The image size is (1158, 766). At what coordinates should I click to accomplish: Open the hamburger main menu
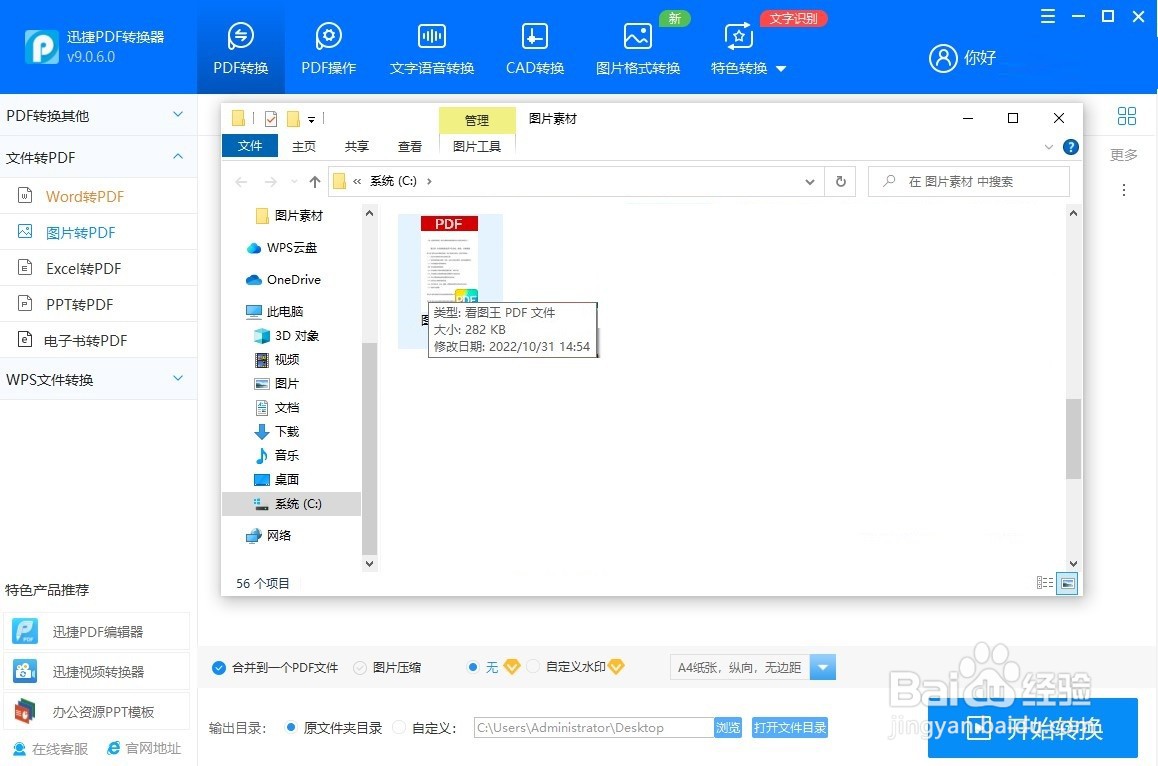(x=1047, y=16)
